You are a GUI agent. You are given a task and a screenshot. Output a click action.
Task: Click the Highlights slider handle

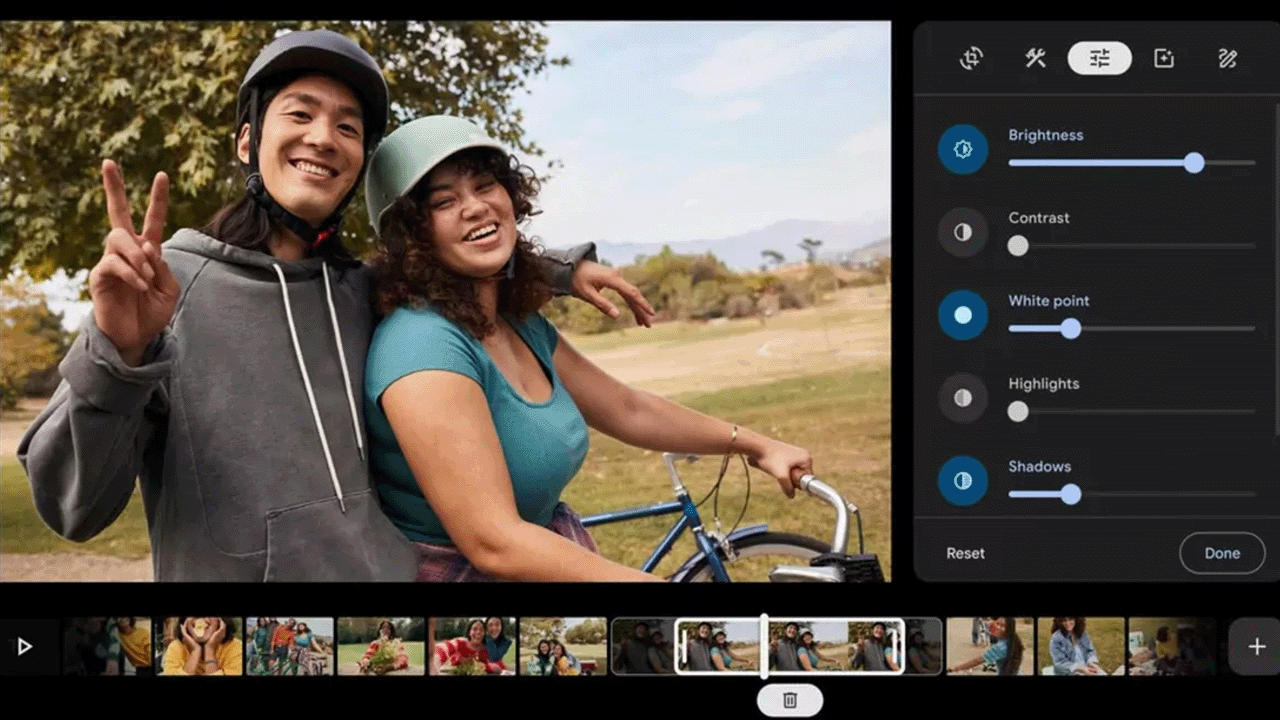1018,412
